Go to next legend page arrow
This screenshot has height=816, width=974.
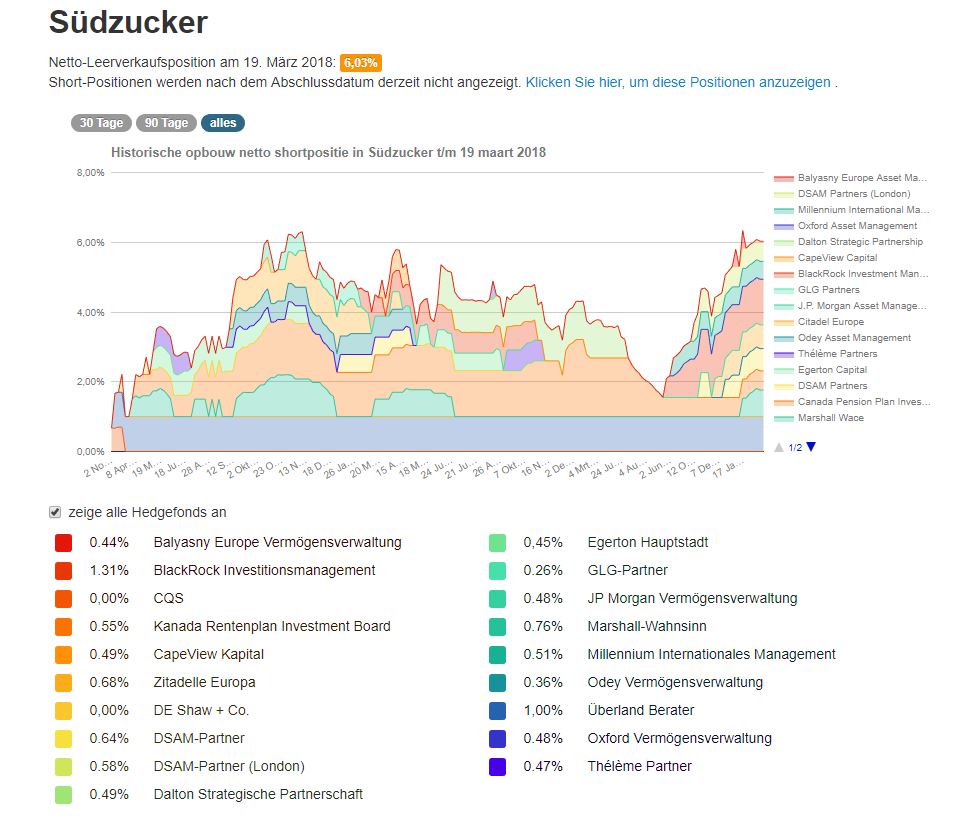coord(811,447)
